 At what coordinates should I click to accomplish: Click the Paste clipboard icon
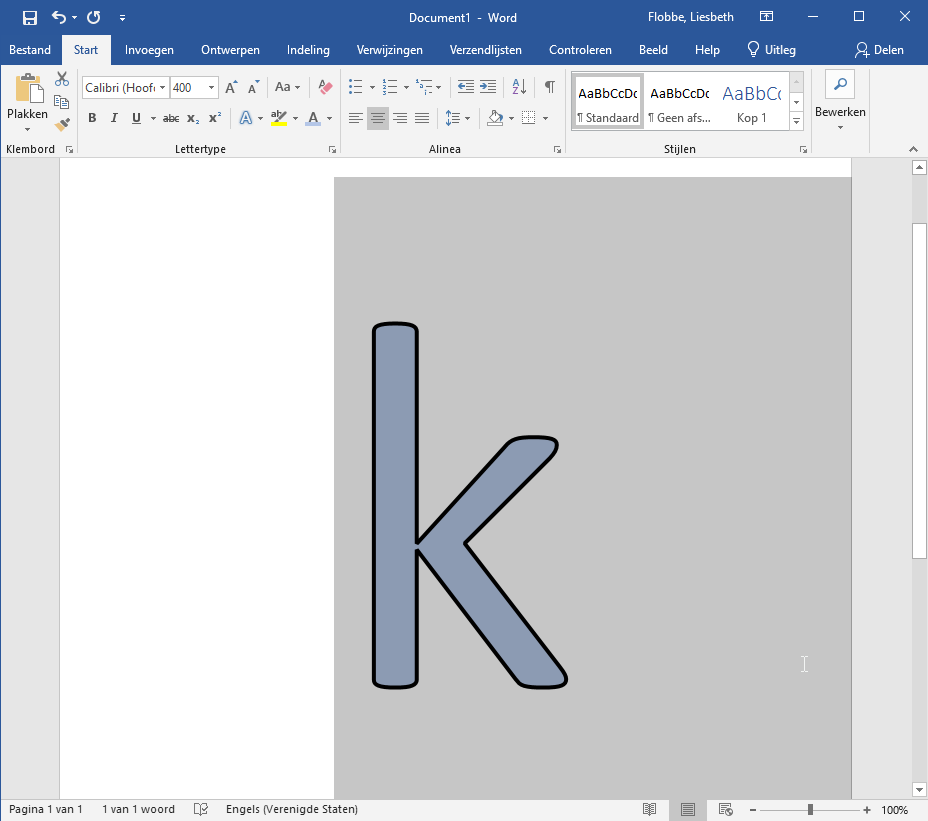point(29,88)
